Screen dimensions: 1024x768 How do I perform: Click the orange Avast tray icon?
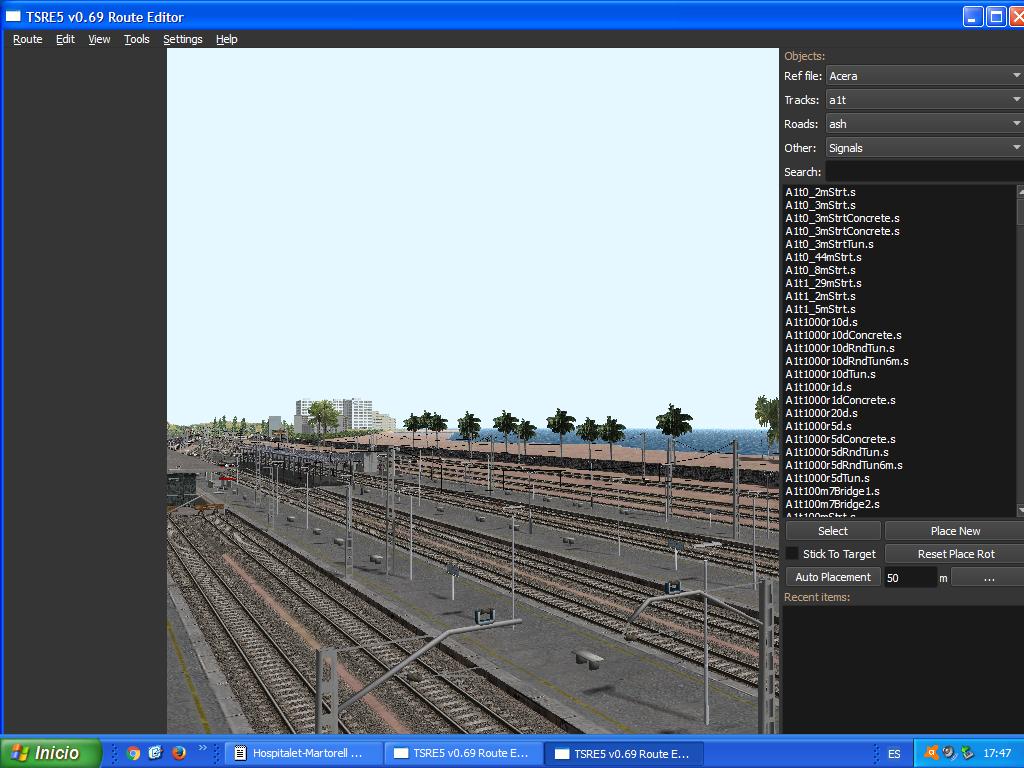click(x=931, y=753)
